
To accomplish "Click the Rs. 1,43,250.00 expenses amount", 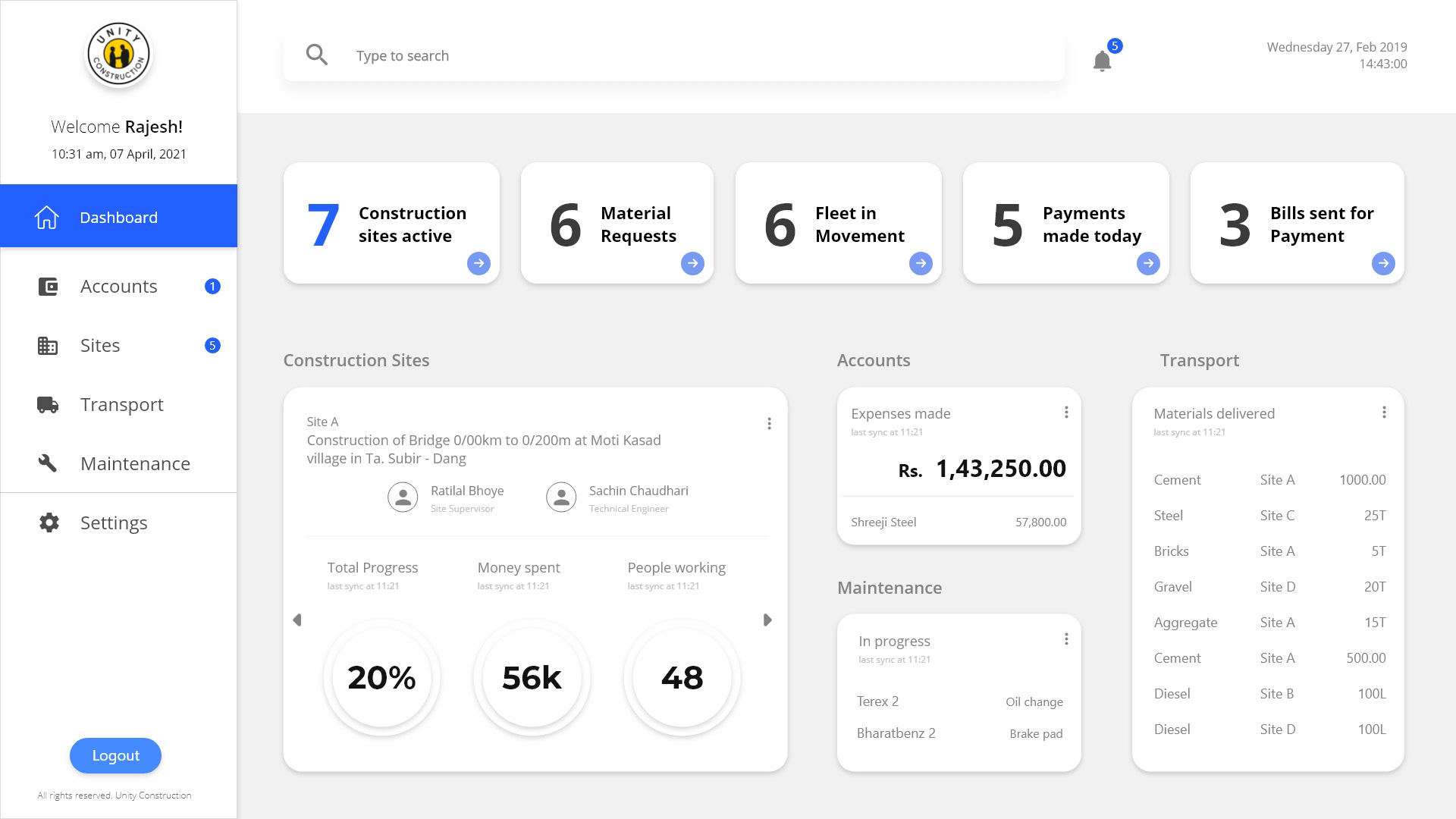I will click(x=982, y=469).
